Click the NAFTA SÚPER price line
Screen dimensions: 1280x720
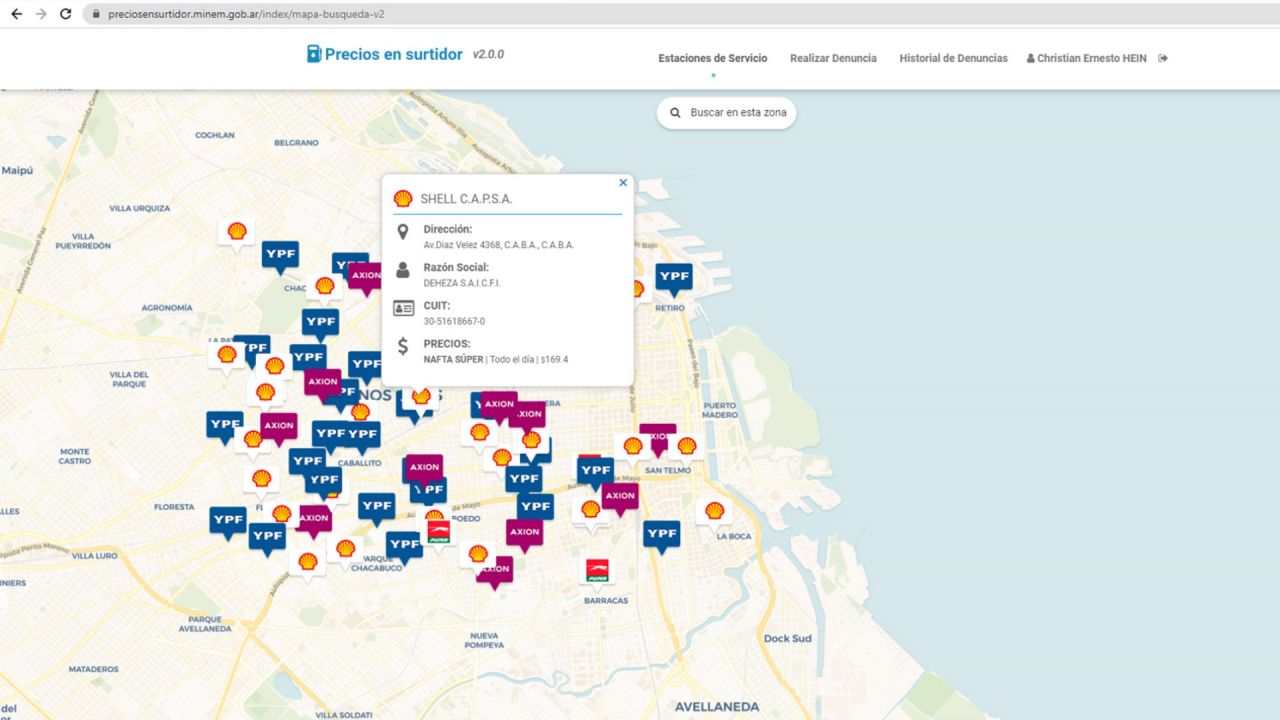(x=496, y=359)
